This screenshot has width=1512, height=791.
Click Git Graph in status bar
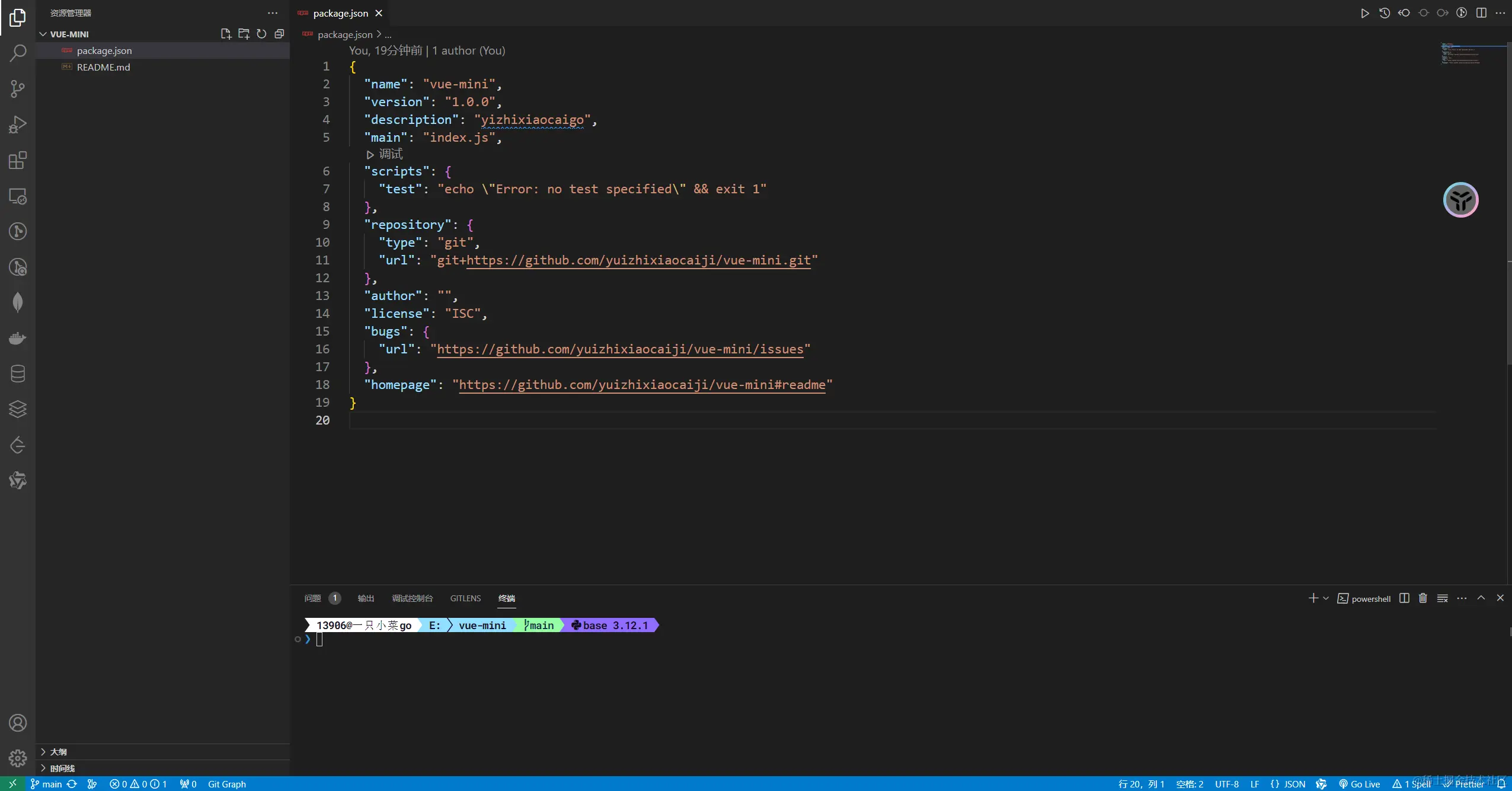(x=226, y=784)
